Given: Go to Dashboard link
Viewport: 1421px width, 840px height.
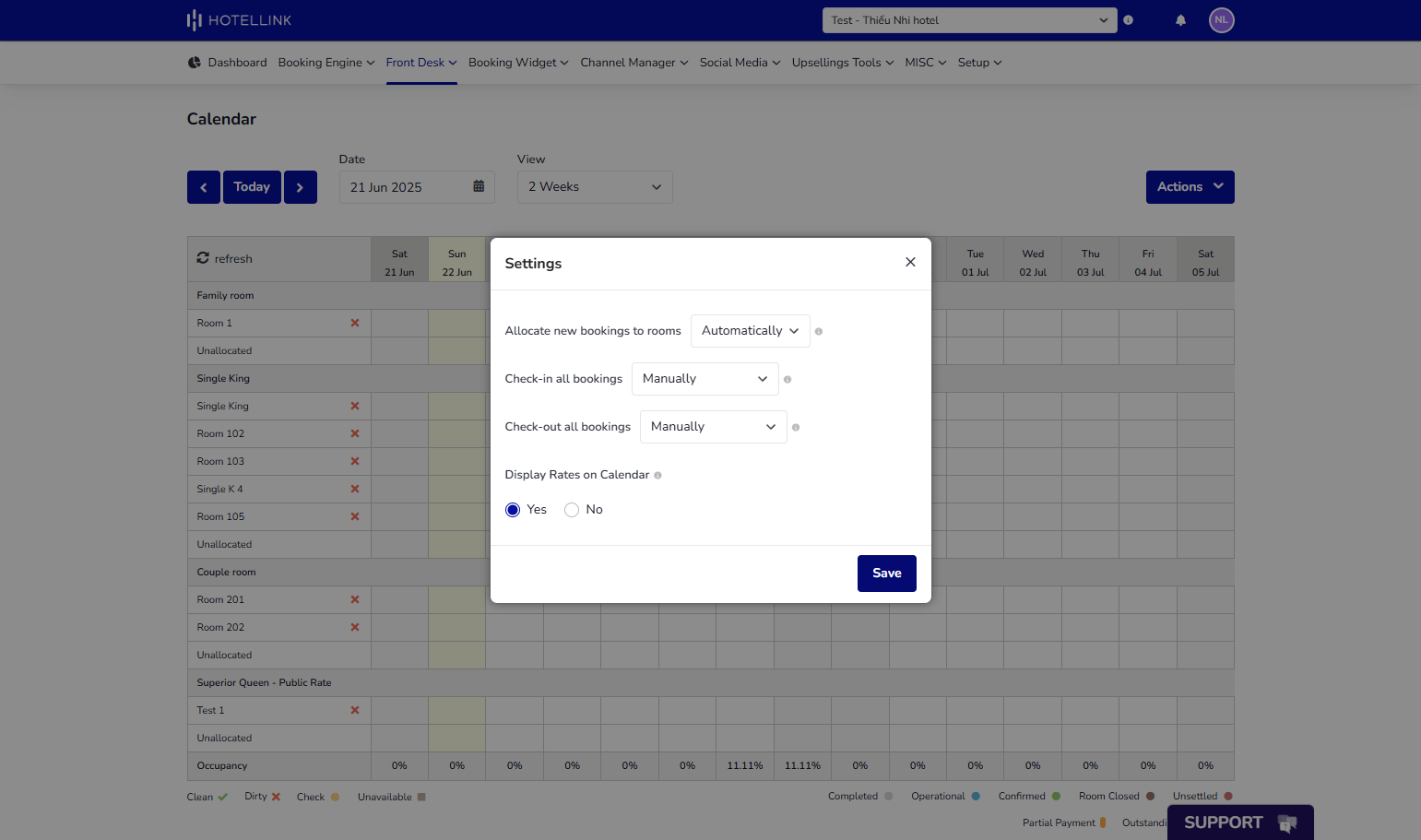Looking at the screenshot, I should [237, 63].
